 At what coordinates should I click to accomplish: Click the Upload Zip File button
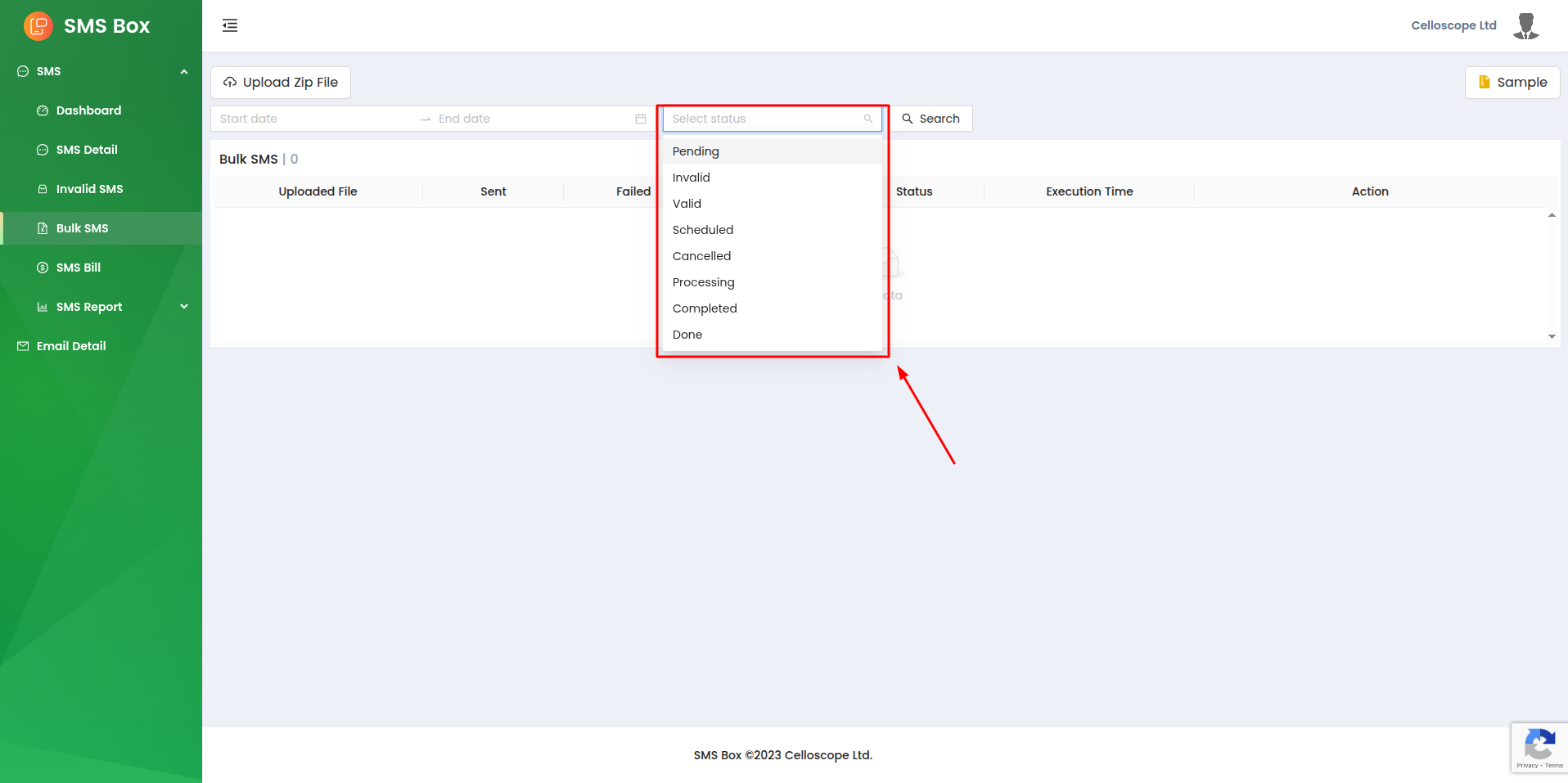(x=281, y=83)
